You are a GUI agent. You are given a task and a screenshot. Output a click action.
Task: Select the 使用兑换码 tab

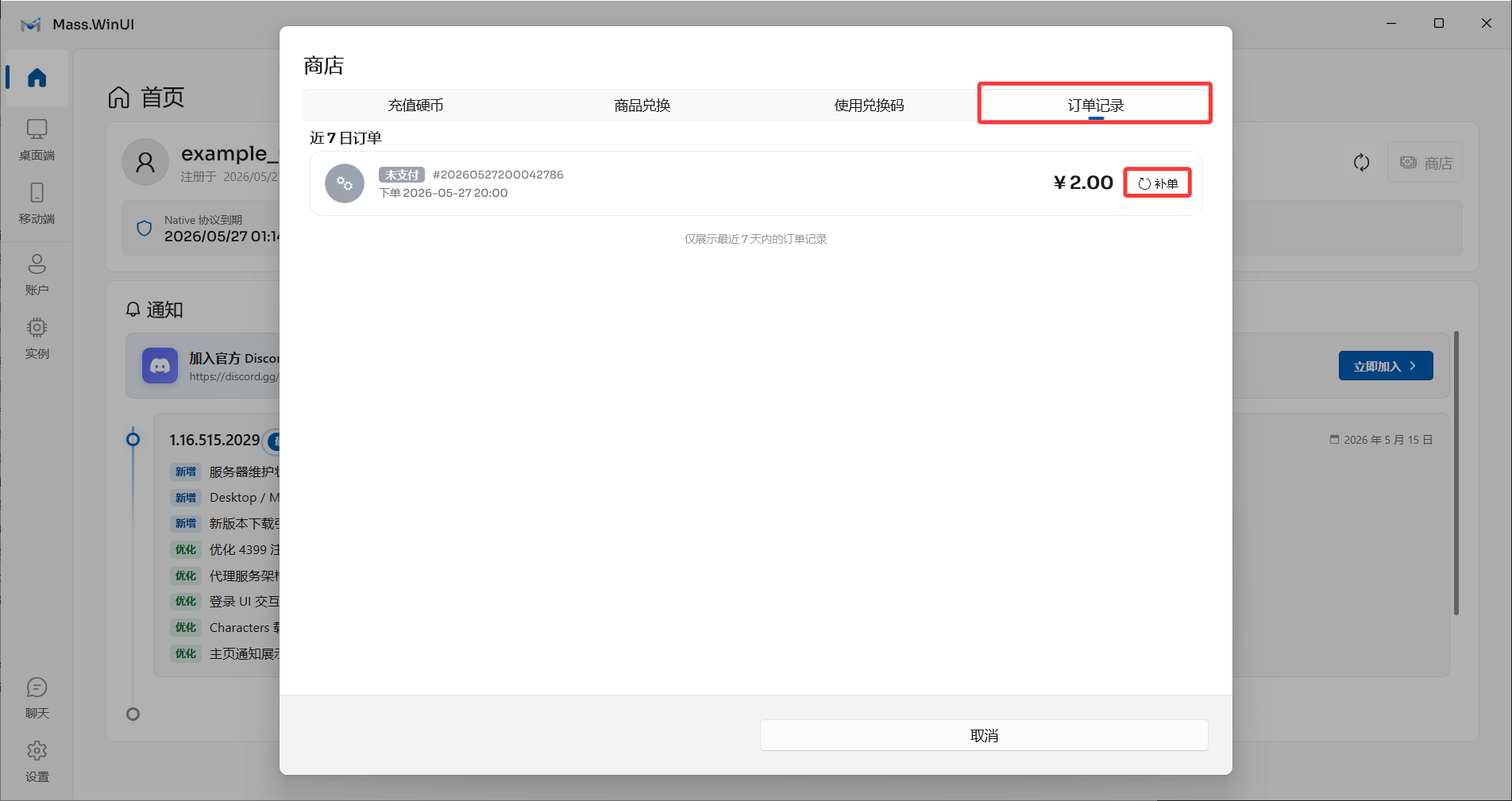click(x=869, y=106)
